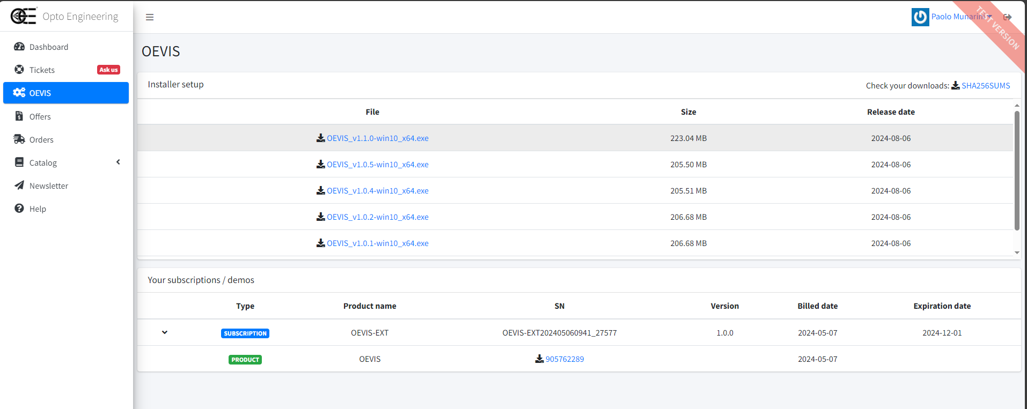Click download icon for OEVIS v1.1.0
This screenshot has width=1027, height=409.
click(x=320, y=138)
